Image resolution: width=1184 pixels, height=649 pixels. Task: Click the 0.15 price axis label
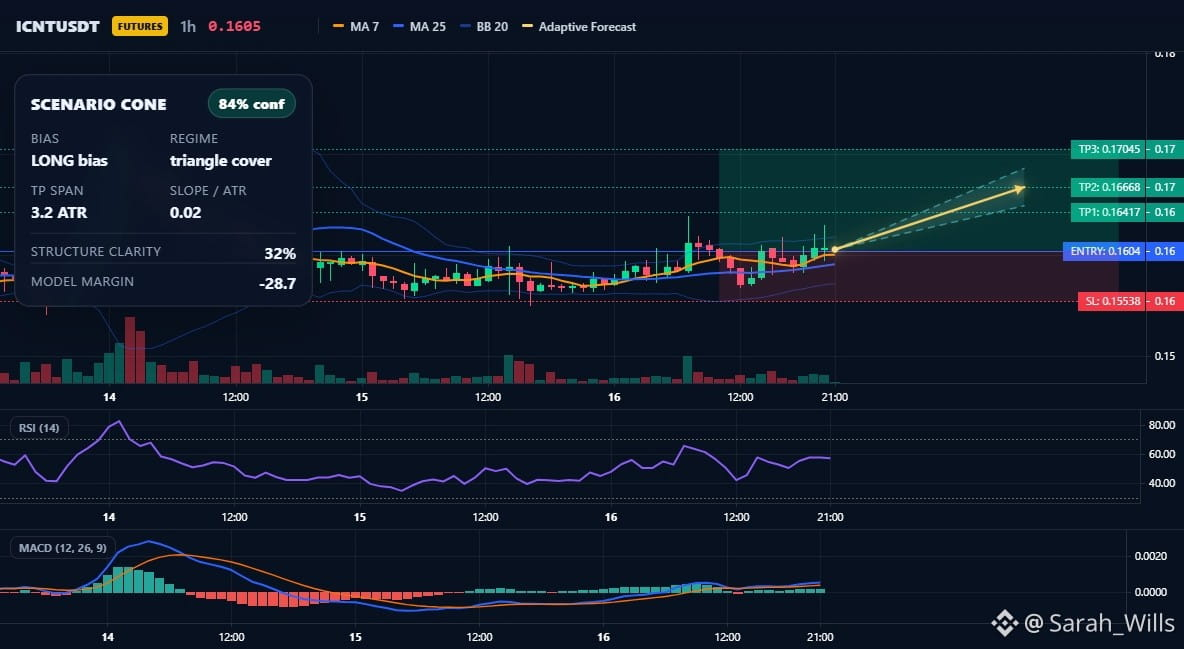pyautogui.click(x=1165, y=356)
